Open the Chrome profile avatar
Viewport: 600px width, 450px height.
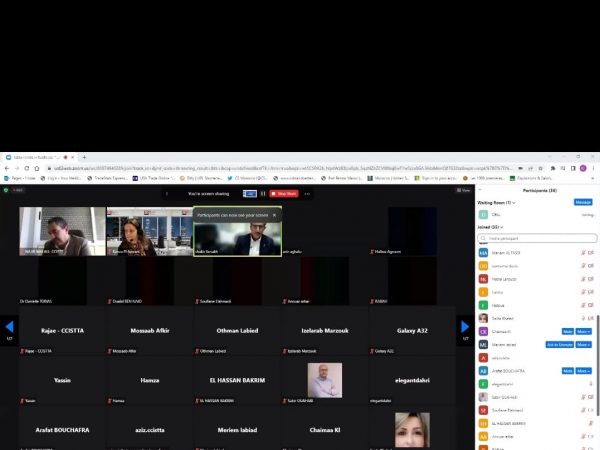(x=583, y=168)
